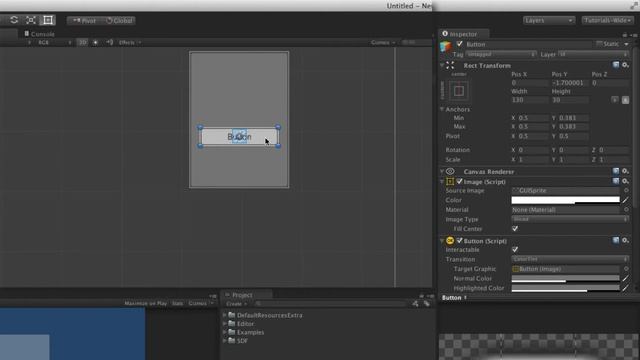Open the Tutorials-Wide layout dropdown
The width and height of the screenshot is (640, 360).
608,20
